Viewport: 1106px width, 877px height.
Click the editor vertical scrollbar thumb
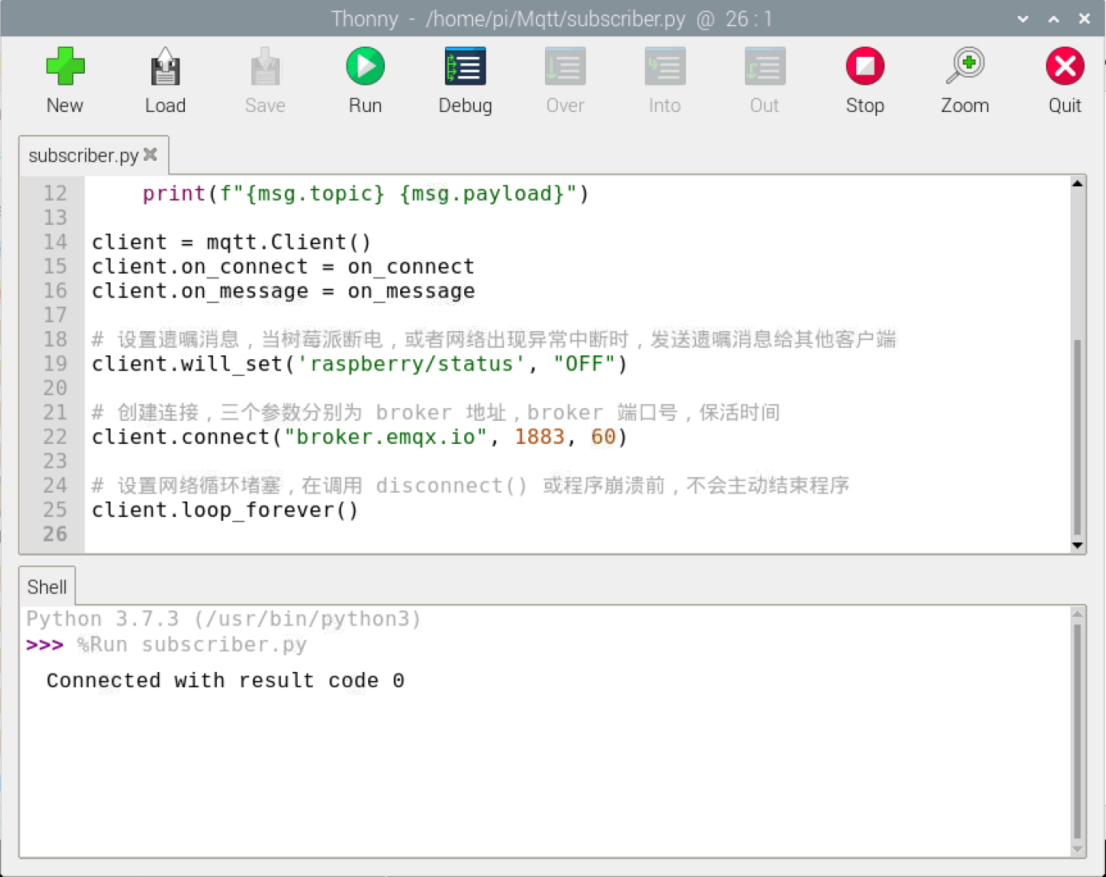tap(1077, 437)
